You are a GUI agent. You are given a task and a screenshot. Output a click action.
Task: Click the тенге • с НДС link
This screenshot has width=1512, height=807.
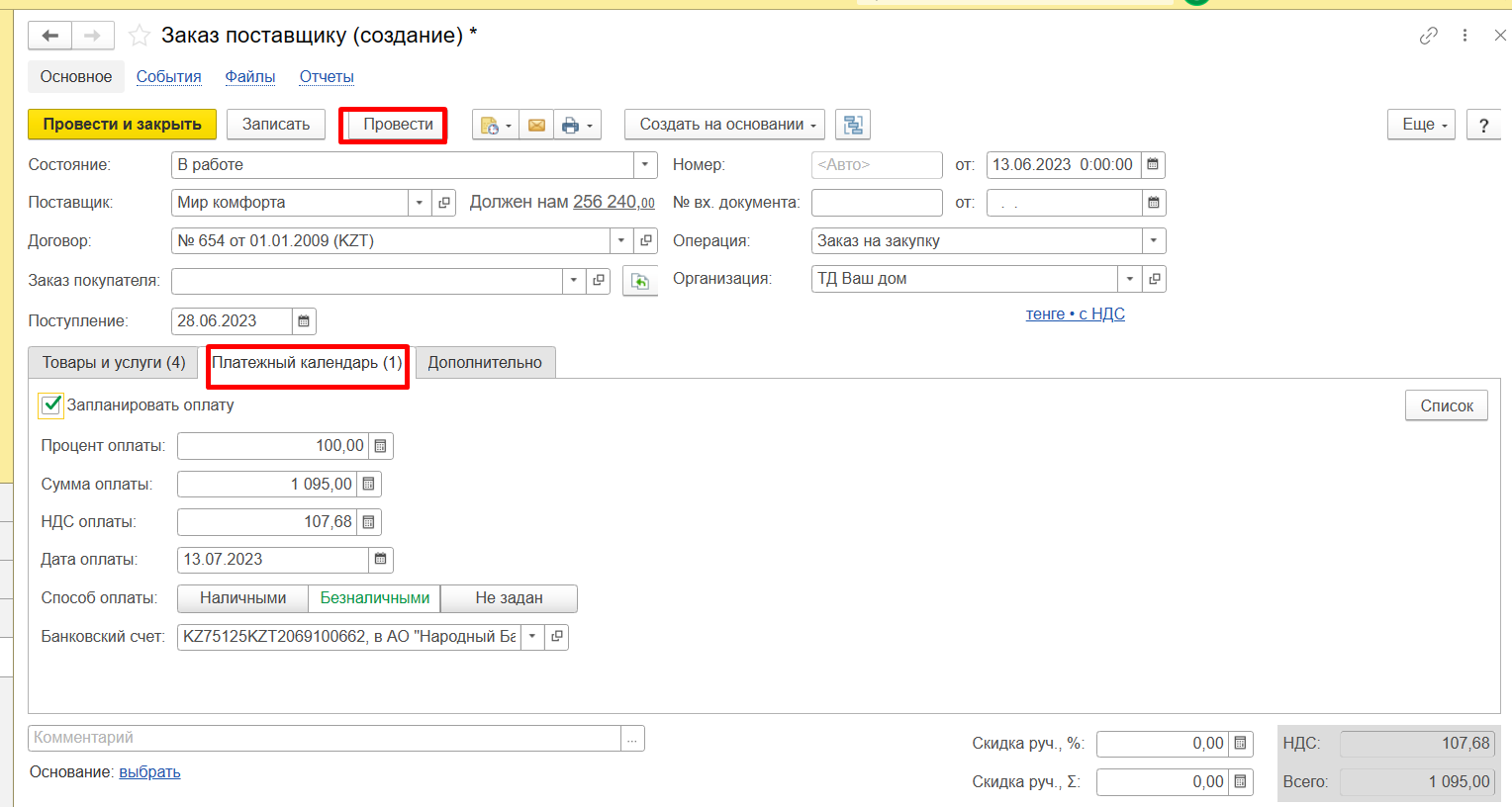click(1075, 314)
